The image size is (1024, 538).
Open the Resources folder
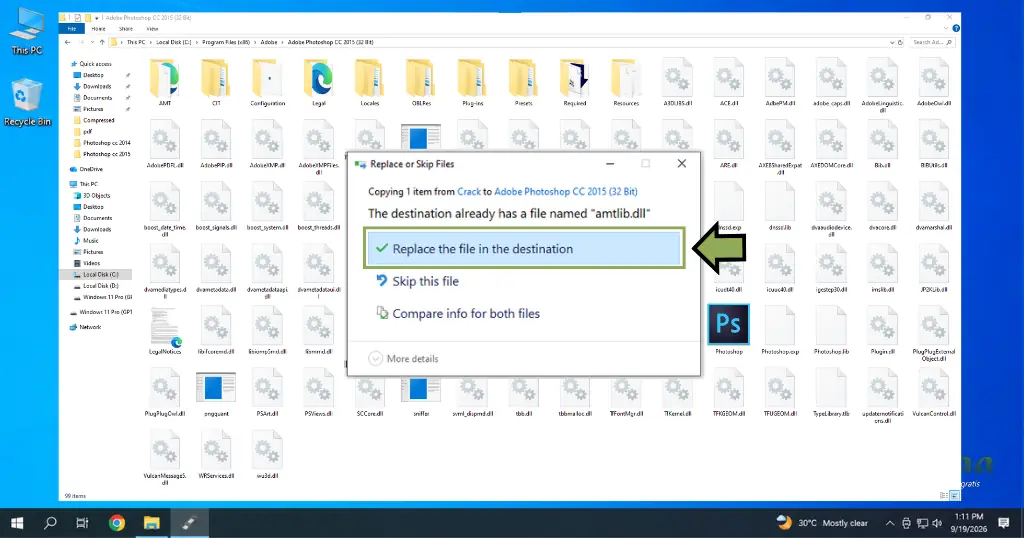pos(626,82)
